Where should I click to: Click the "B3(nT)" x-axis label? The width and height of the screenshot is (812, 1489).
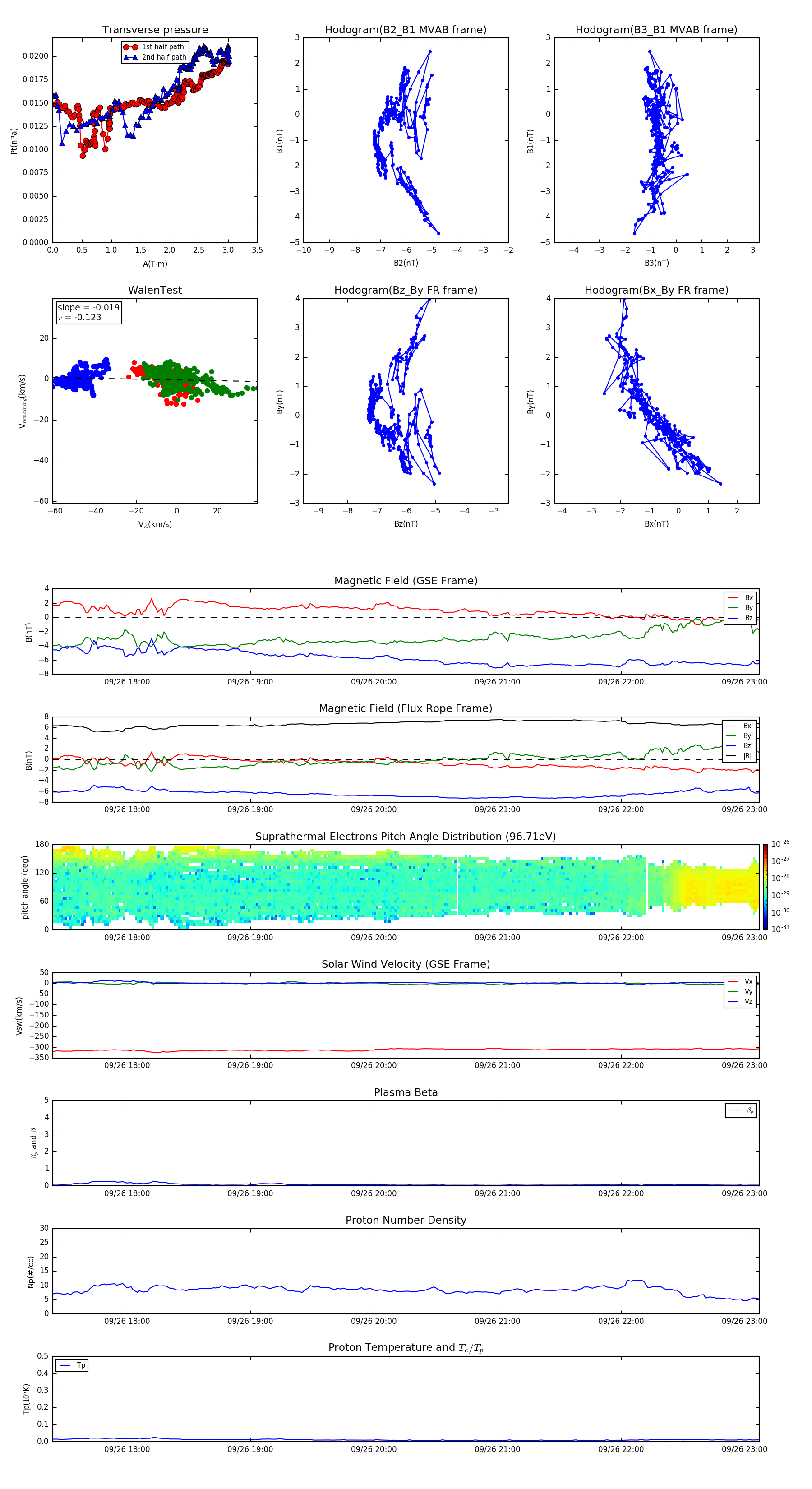click(x=656, y=263)
